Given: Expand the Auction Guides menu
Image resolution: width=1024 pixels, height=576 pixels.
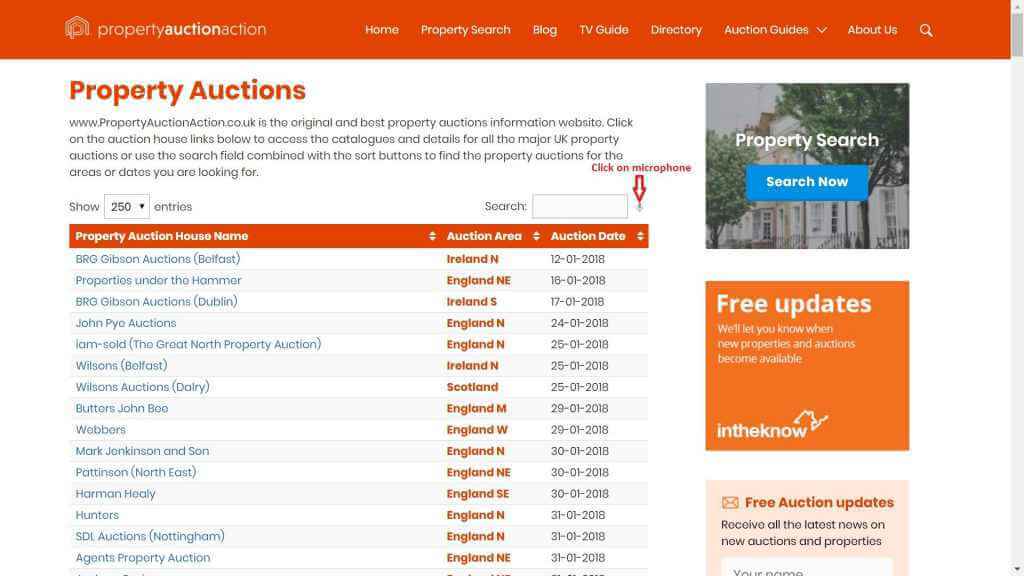Looking at the screenshot, I should [775, 30].
